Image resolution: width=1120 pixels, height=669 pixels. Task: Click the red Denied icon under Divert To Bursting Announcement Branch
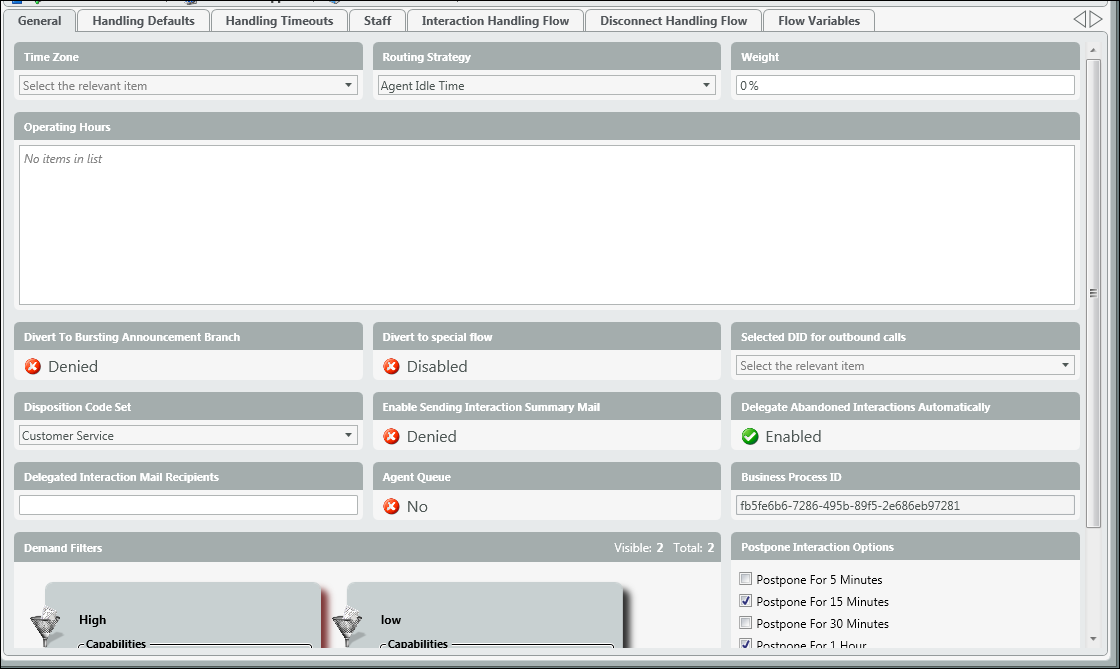pos(32,367)
